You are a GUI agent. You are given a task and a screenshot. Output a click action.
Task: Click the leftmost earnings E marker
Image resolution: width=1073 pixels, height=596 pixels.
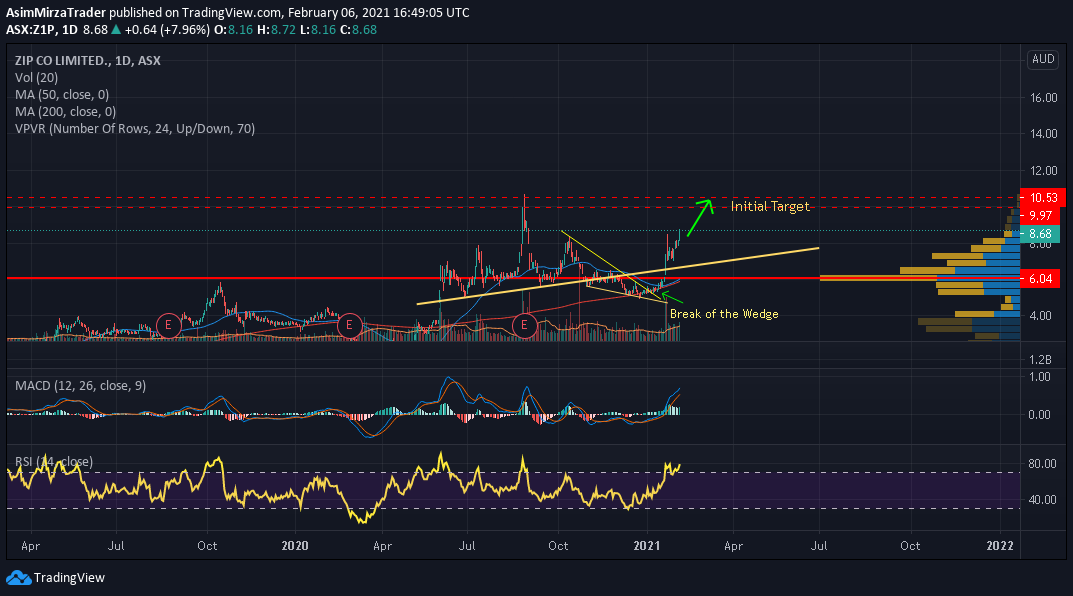[x=168, y=325]
